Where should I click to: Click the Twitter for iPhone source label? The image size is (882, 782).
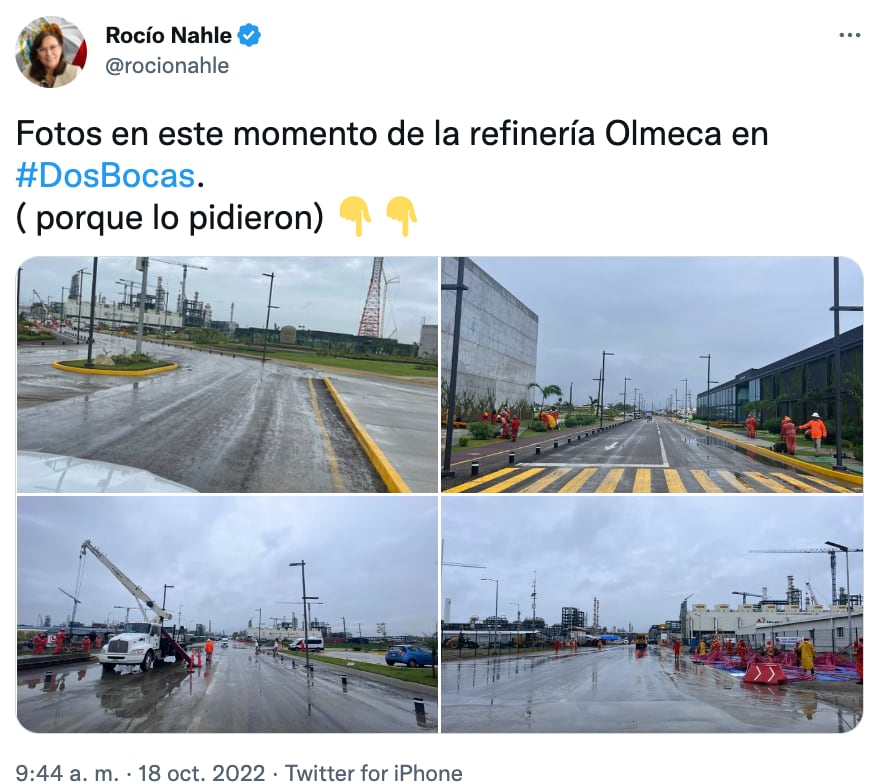374,772
